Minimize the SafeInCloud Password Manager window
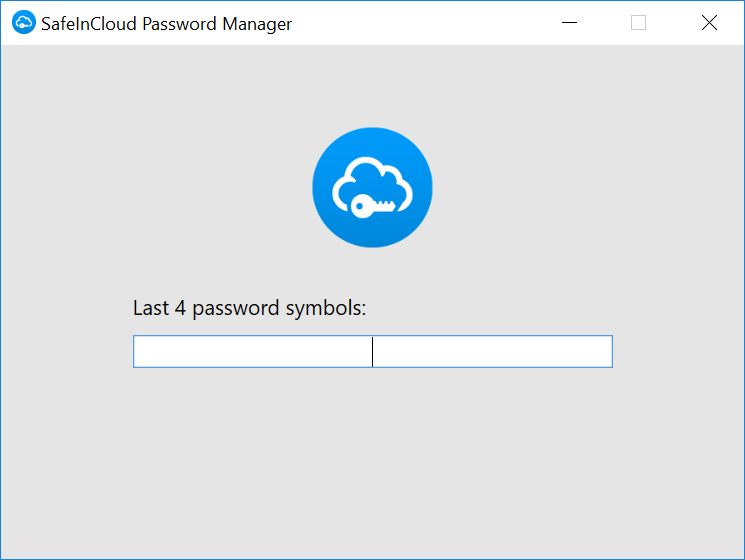Viewport: 745px width, 560px height. (x=569, y=22)
